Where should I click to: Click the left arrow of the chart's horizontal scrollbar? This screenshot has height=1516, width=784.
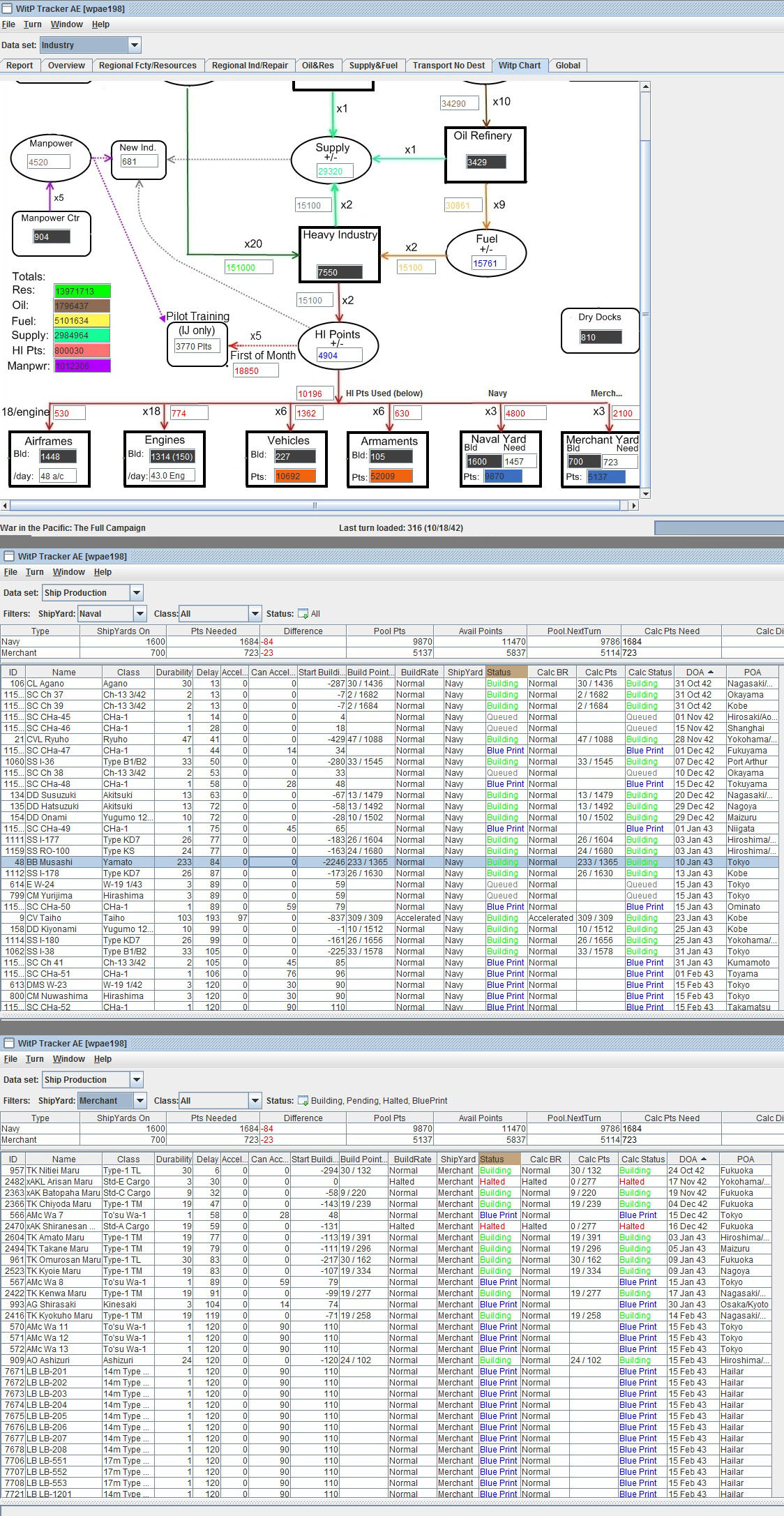tap(6, 505)
